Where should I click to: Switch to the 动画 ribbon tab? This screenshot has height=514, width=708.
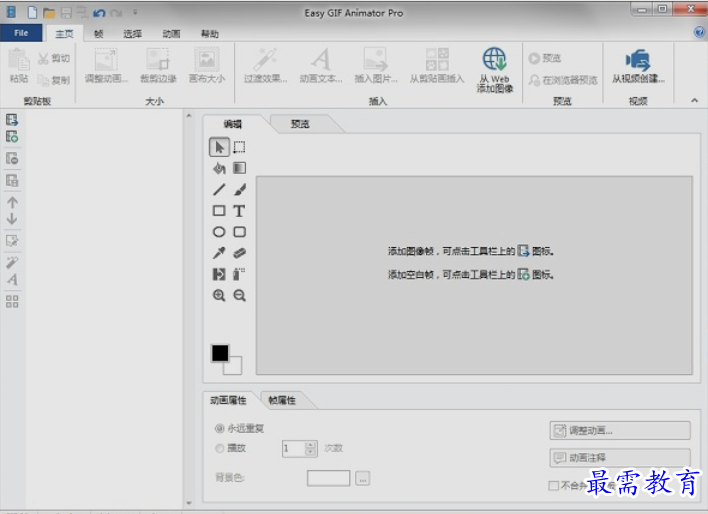point(171,34)
